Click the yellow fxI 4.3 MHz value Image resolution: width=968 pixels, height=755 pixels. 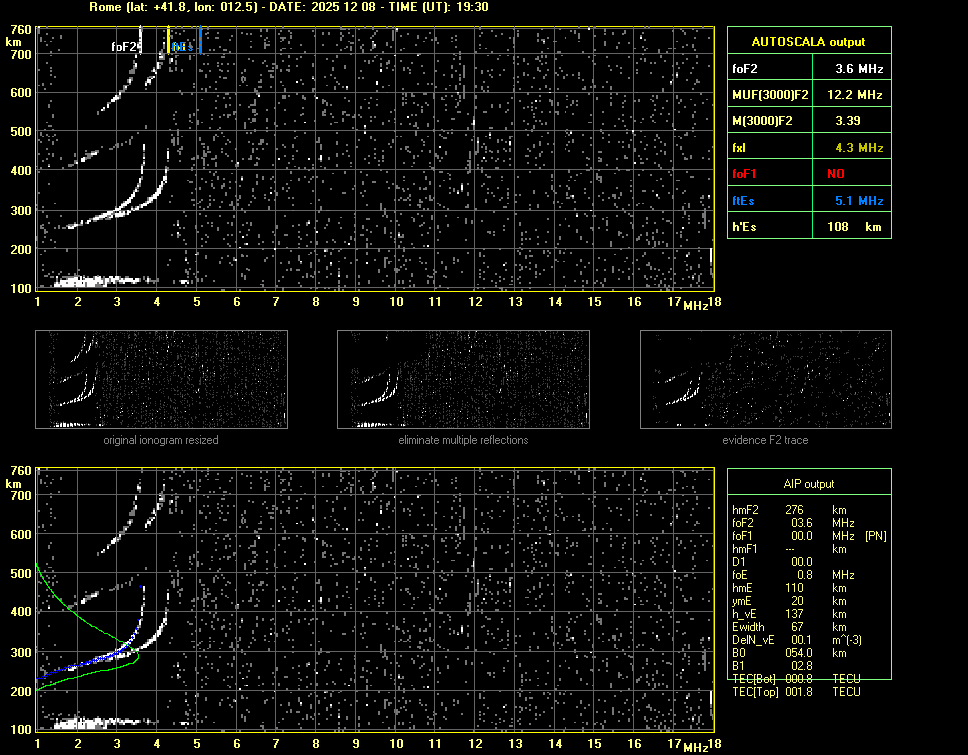(x=859, y=148)
